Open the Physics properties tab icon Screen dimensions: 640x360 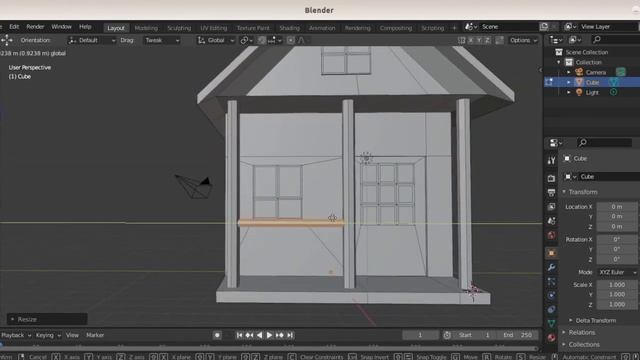[x=551, y=296]
